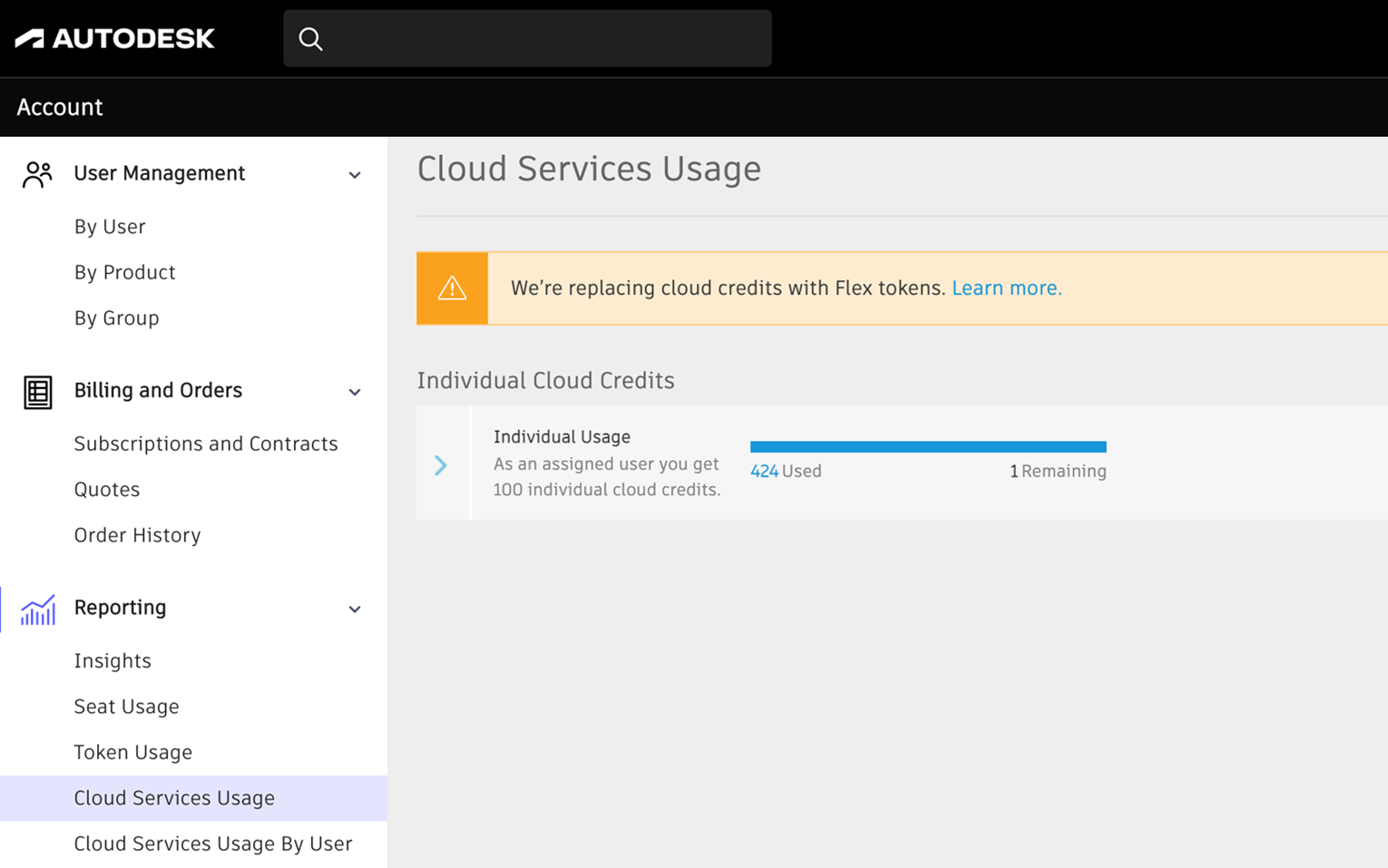
Task: Click the User Management people icon
Action: 36,173
